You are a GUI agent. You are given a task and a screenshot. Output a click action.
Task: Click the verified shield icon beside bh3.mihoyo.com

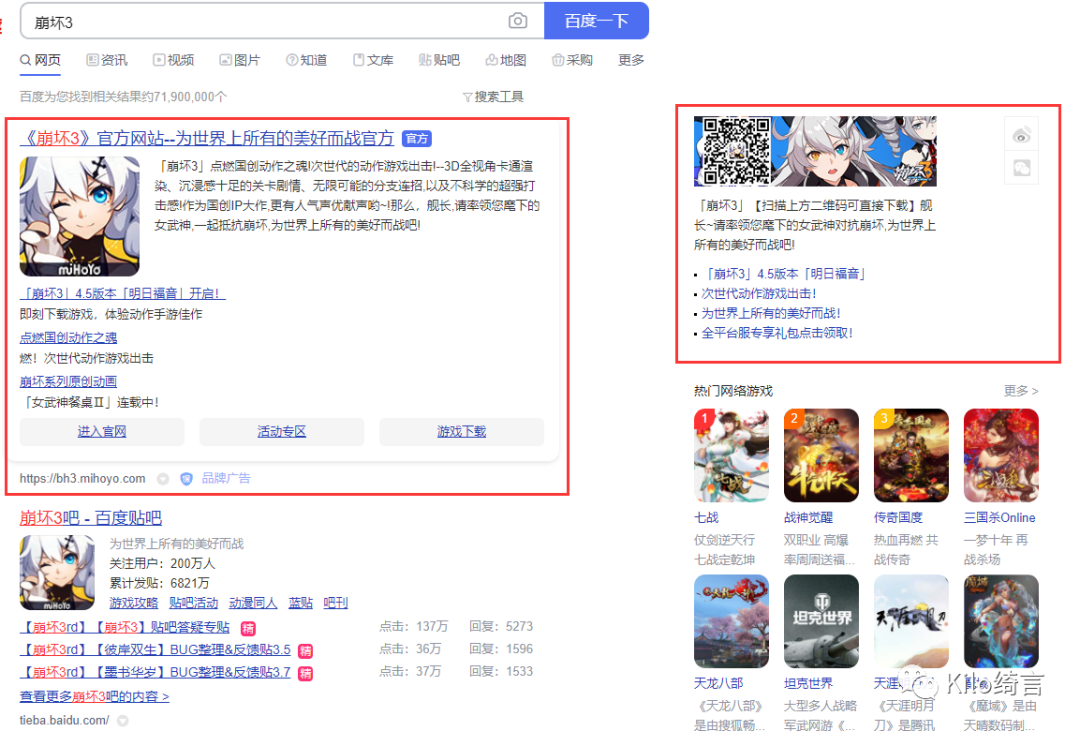(187, 479)
